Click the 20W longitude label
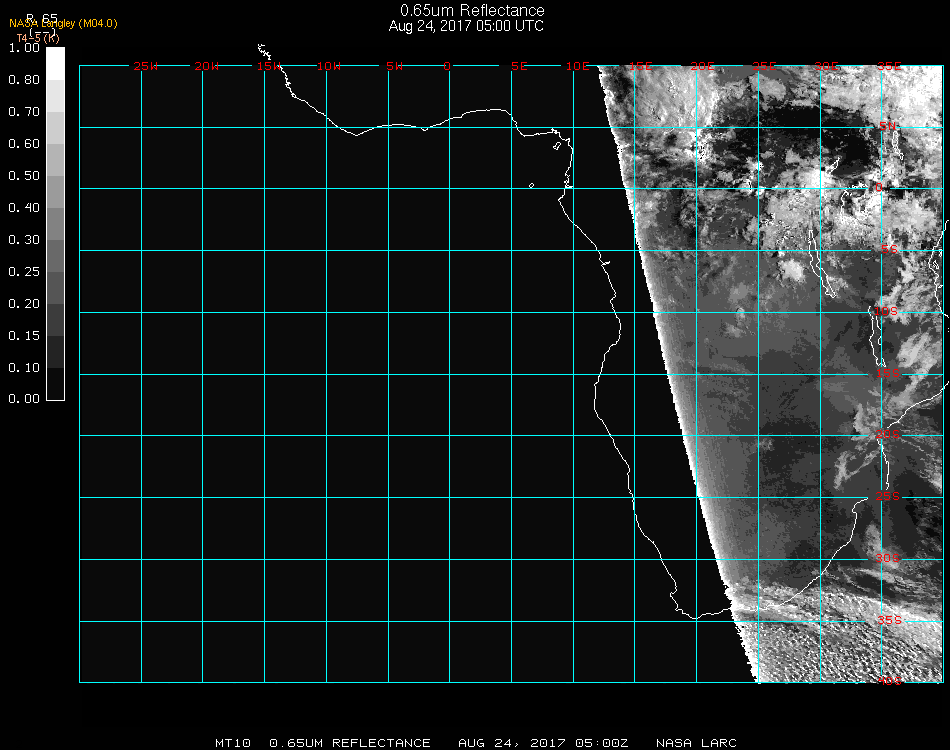 [207, 66]
